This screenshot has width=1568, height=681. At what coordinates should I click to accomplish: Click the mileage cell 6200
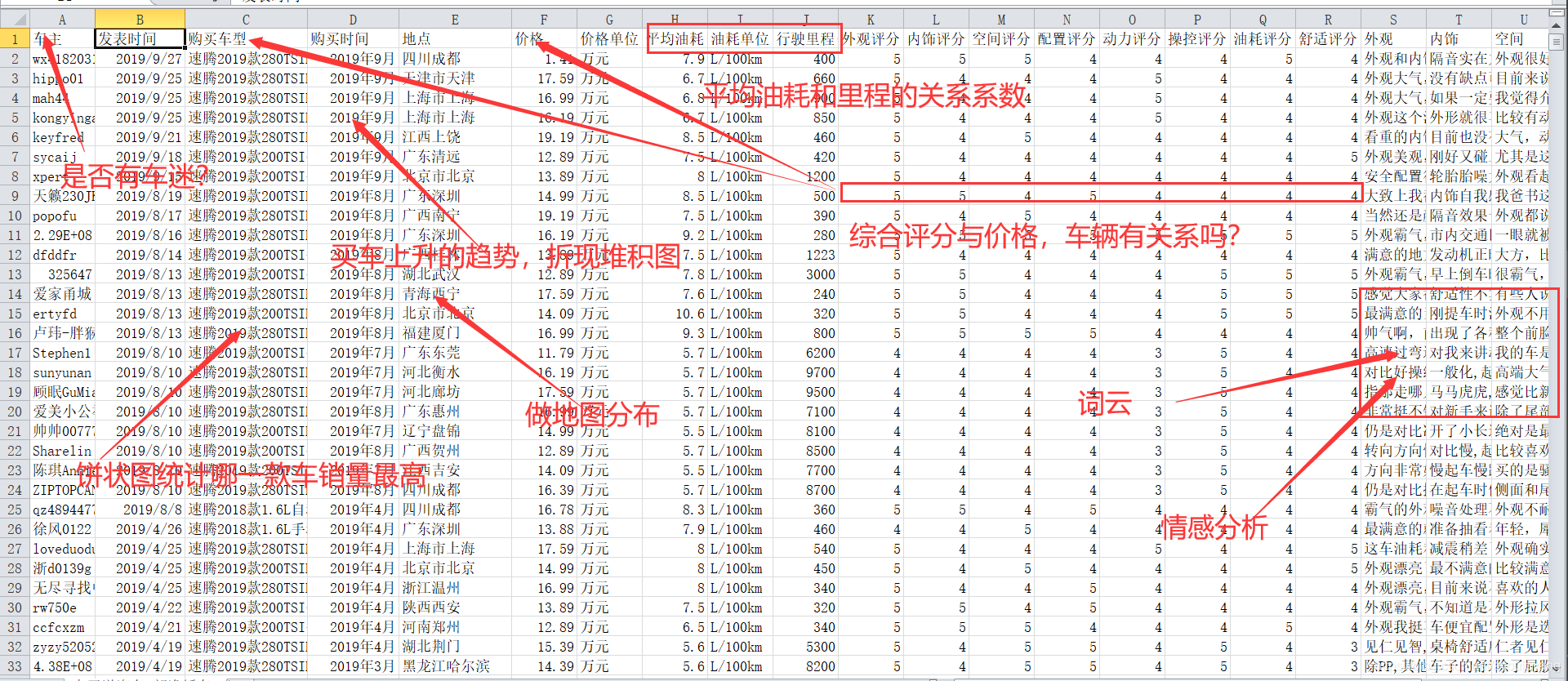[805, 353]
